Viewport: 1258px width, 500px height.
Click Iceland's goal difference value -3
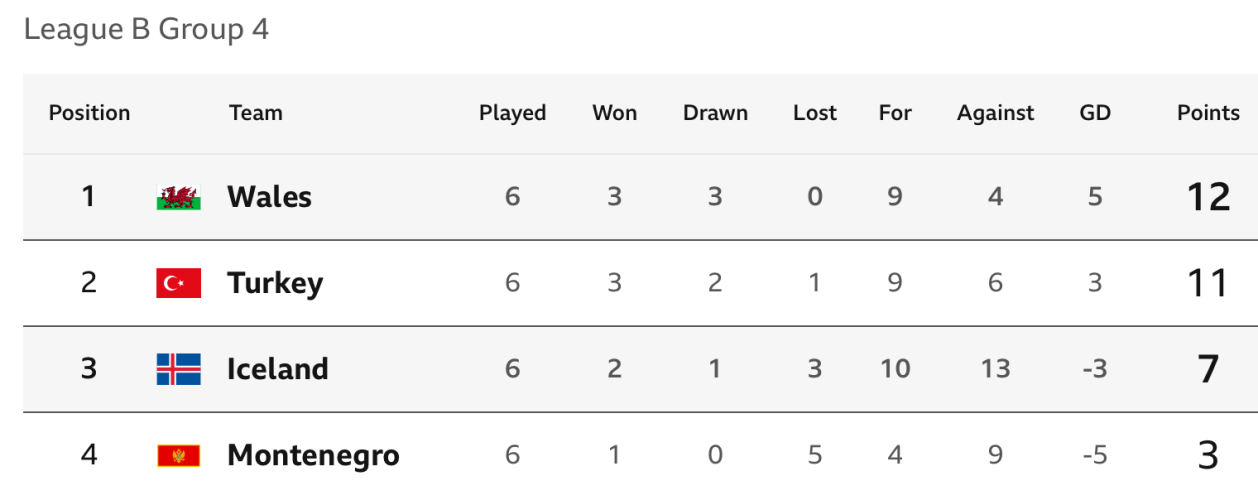coord(1095,369)
